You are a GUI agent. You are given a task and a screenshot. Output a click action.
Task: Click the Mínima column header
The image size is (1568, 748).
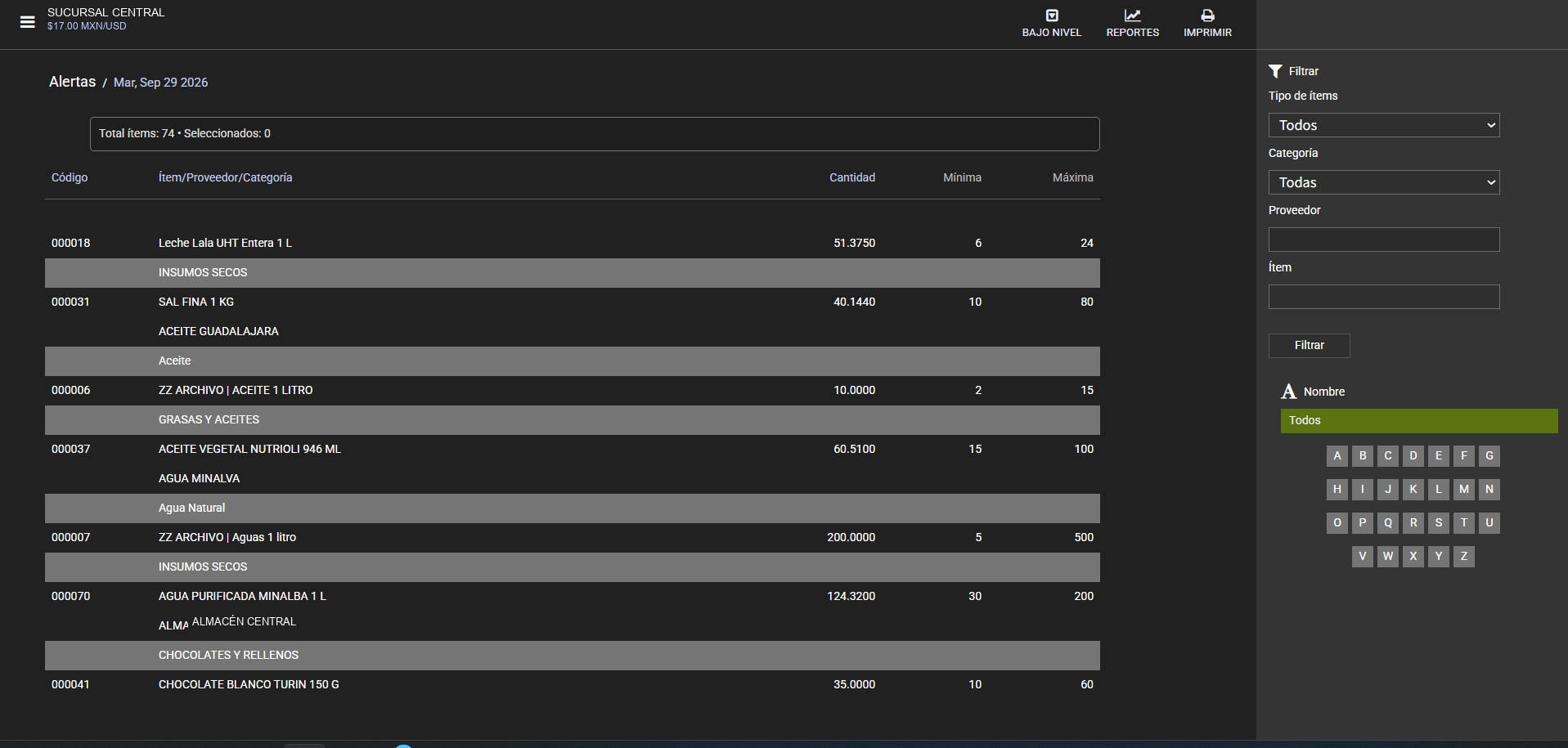pyautogui.click(x=962, y=177)
